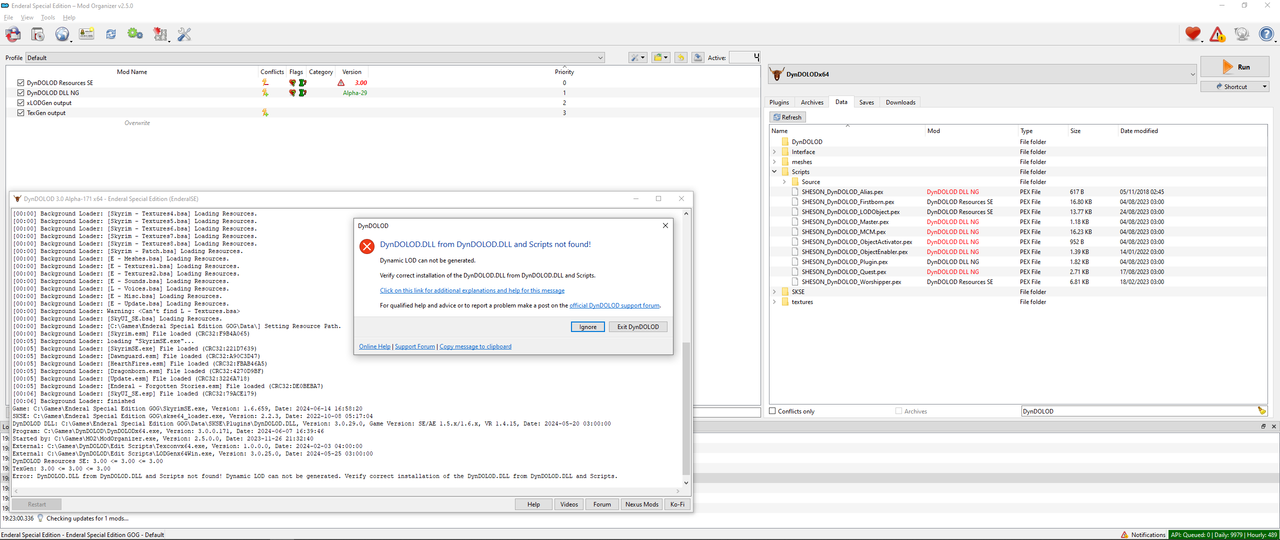Click the create backup icon beside Active
Screen dimensions: 1280x540
coord(697,58)
